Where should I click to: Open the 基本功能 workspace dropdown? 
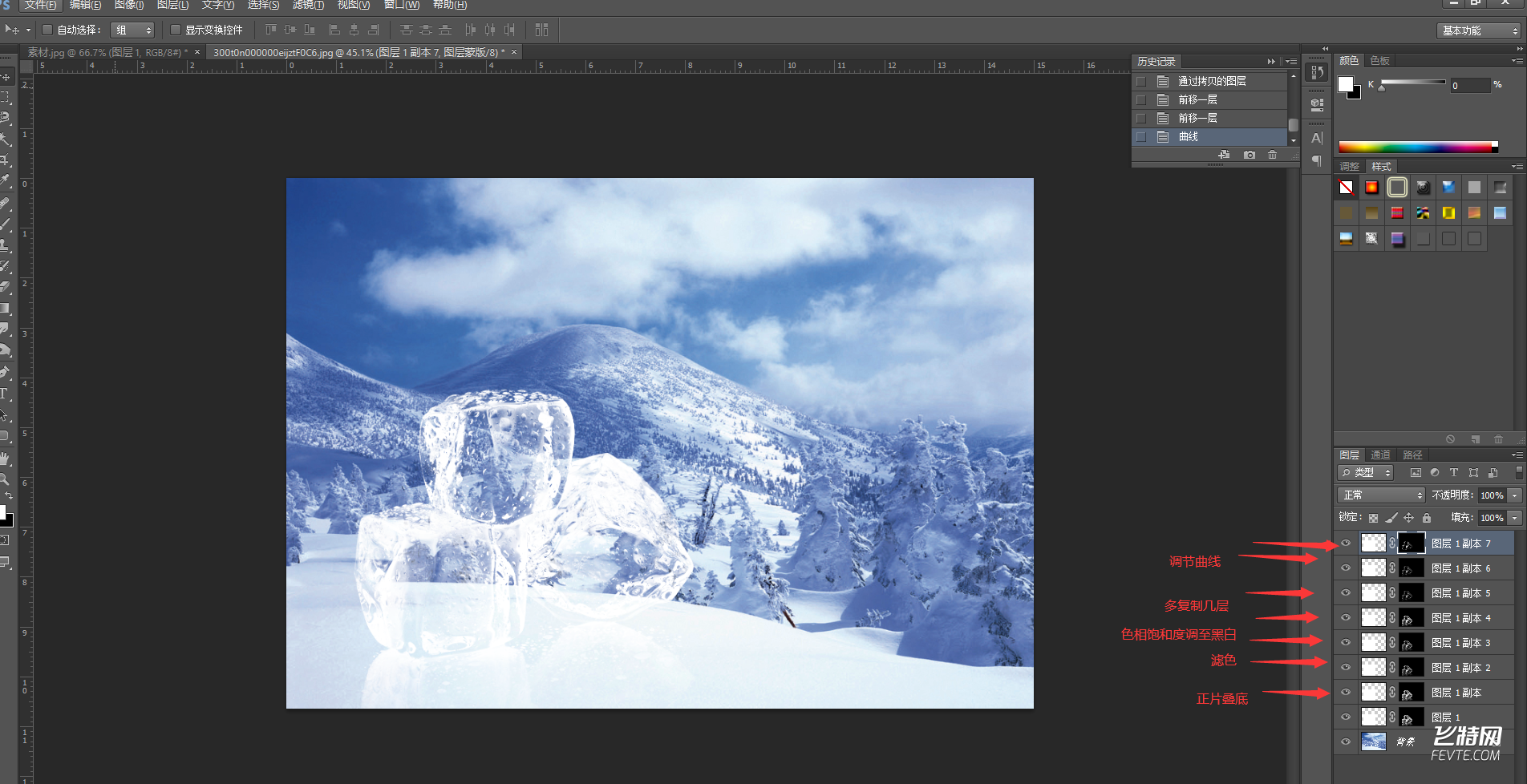click(x=1479, y=30)
